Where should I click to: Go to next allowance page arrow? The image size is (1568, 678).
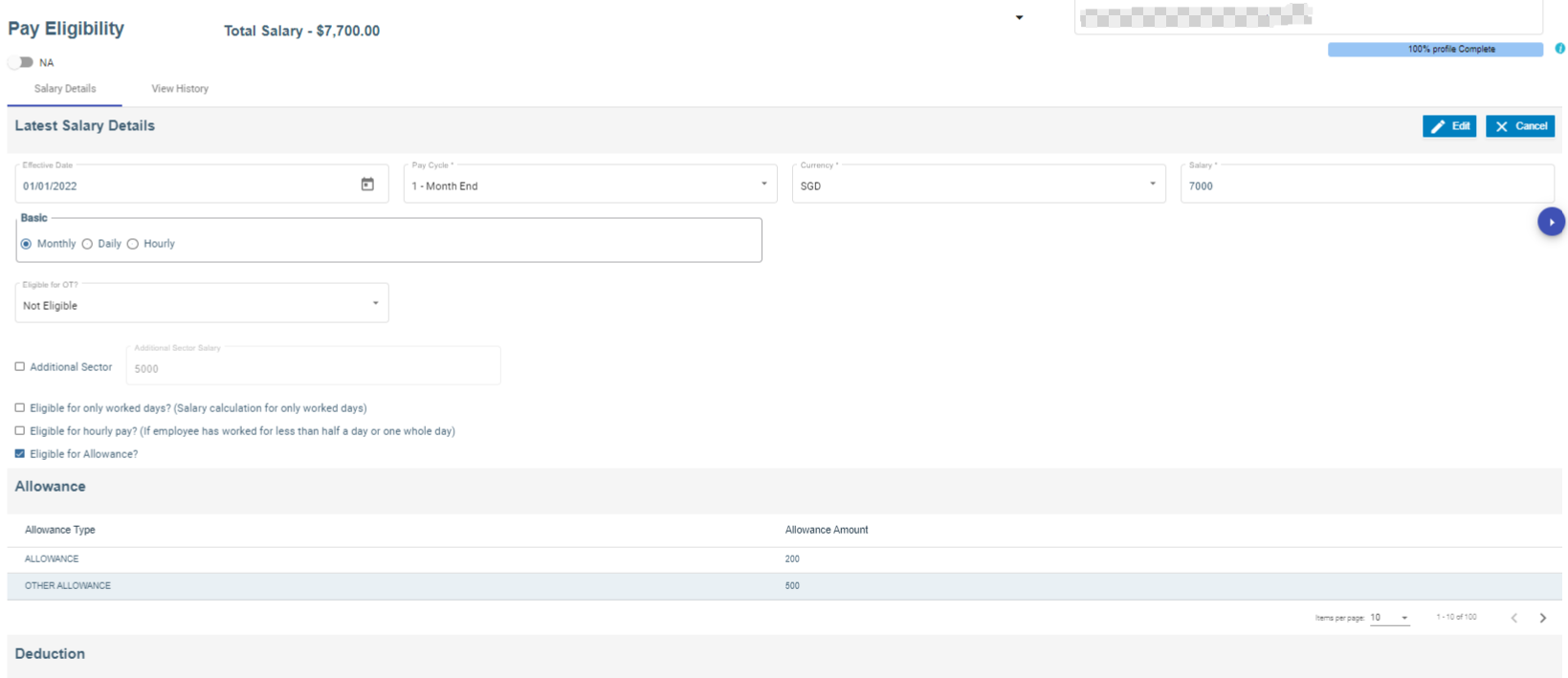pyautogui.click(x=1542, y=618)
